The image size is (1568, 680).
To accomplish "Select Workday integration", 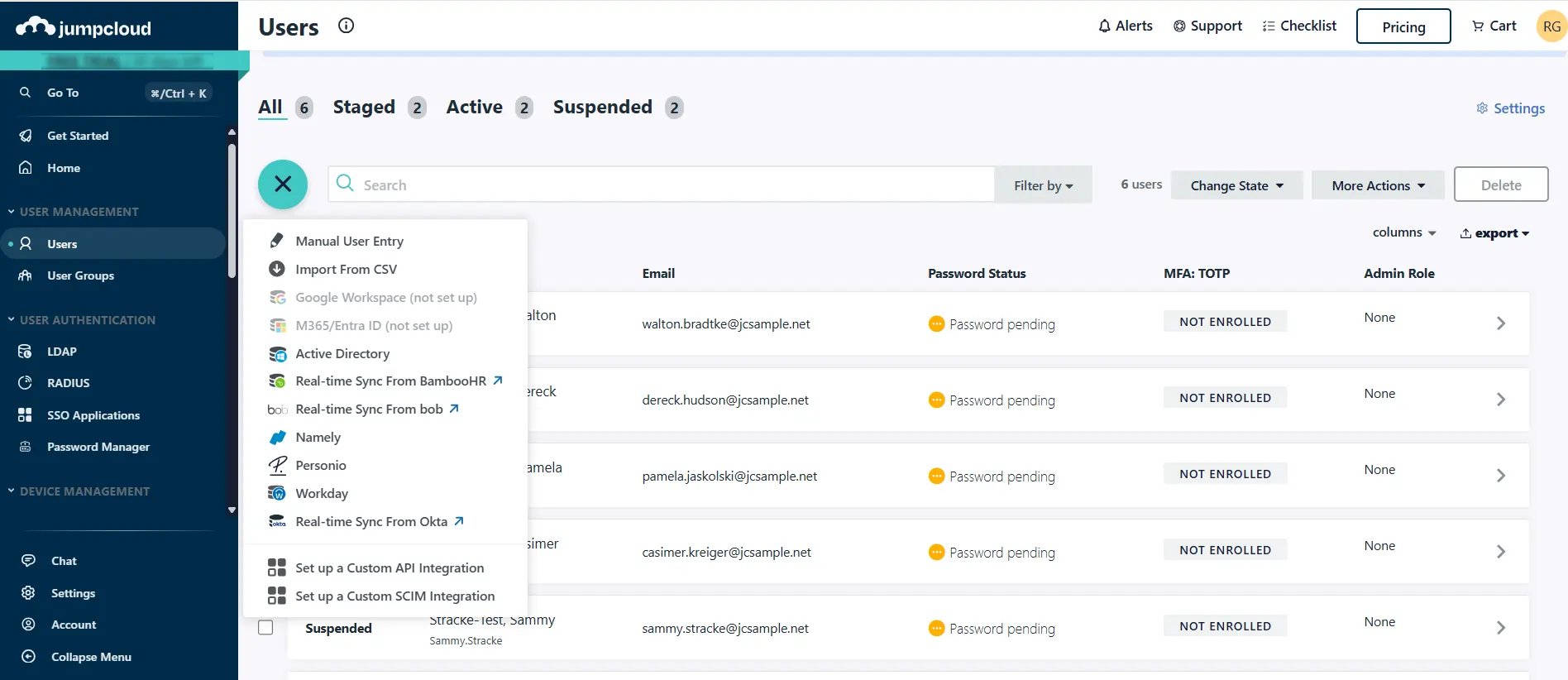I will coord(322,493).
